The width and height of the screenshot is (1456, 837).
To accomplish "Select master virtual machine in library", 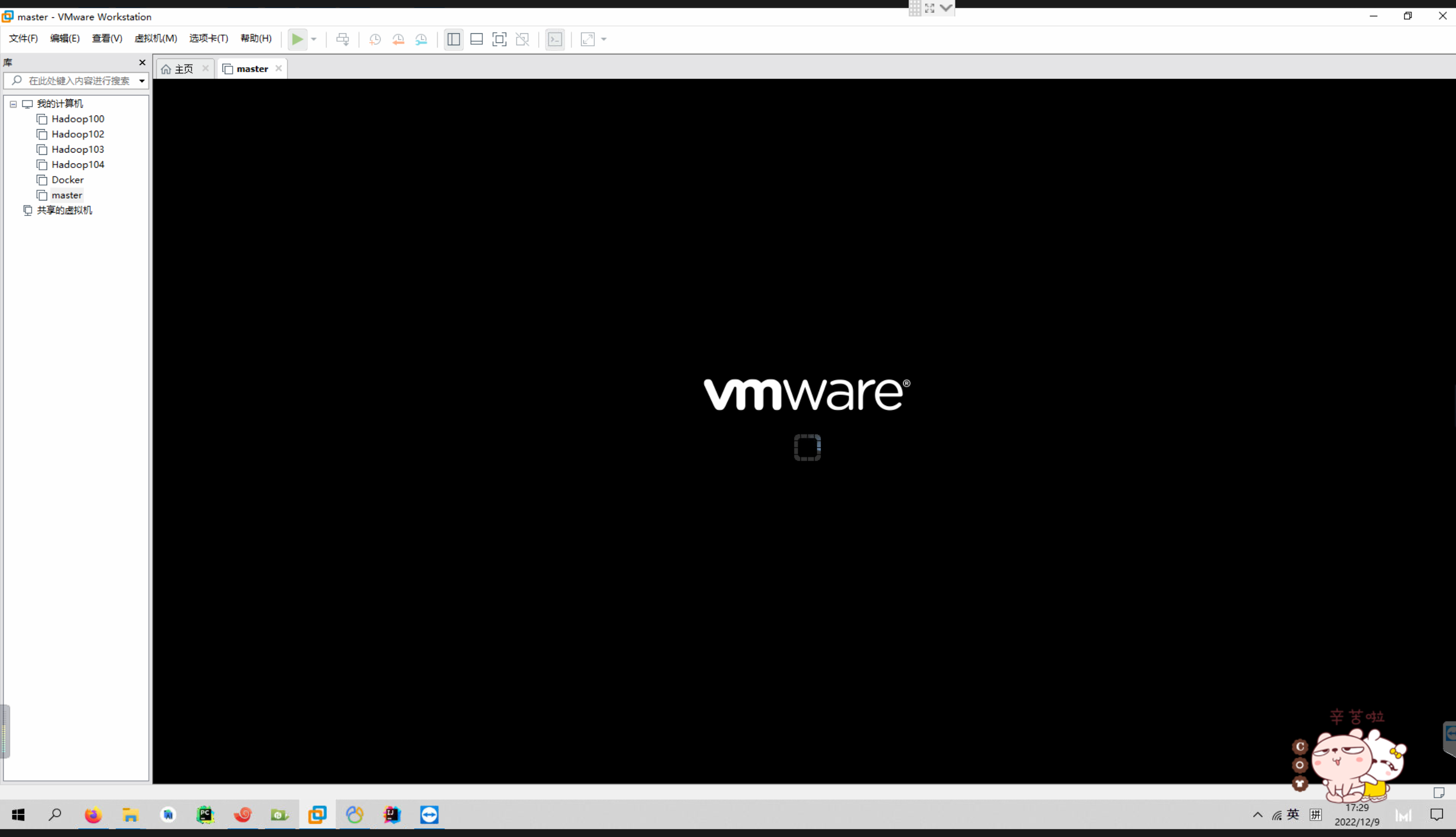I will coord(67,195).
